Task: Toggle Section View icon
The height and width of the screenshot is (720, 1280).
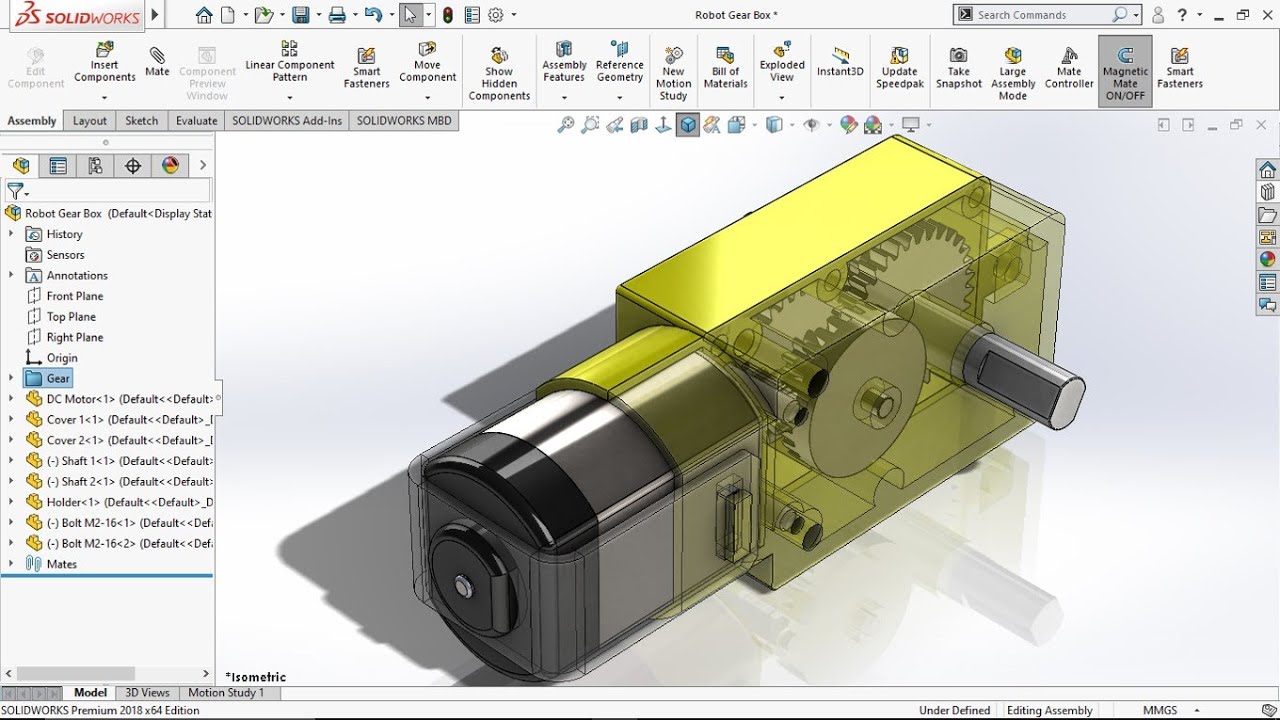Action: tap(639, 125)
